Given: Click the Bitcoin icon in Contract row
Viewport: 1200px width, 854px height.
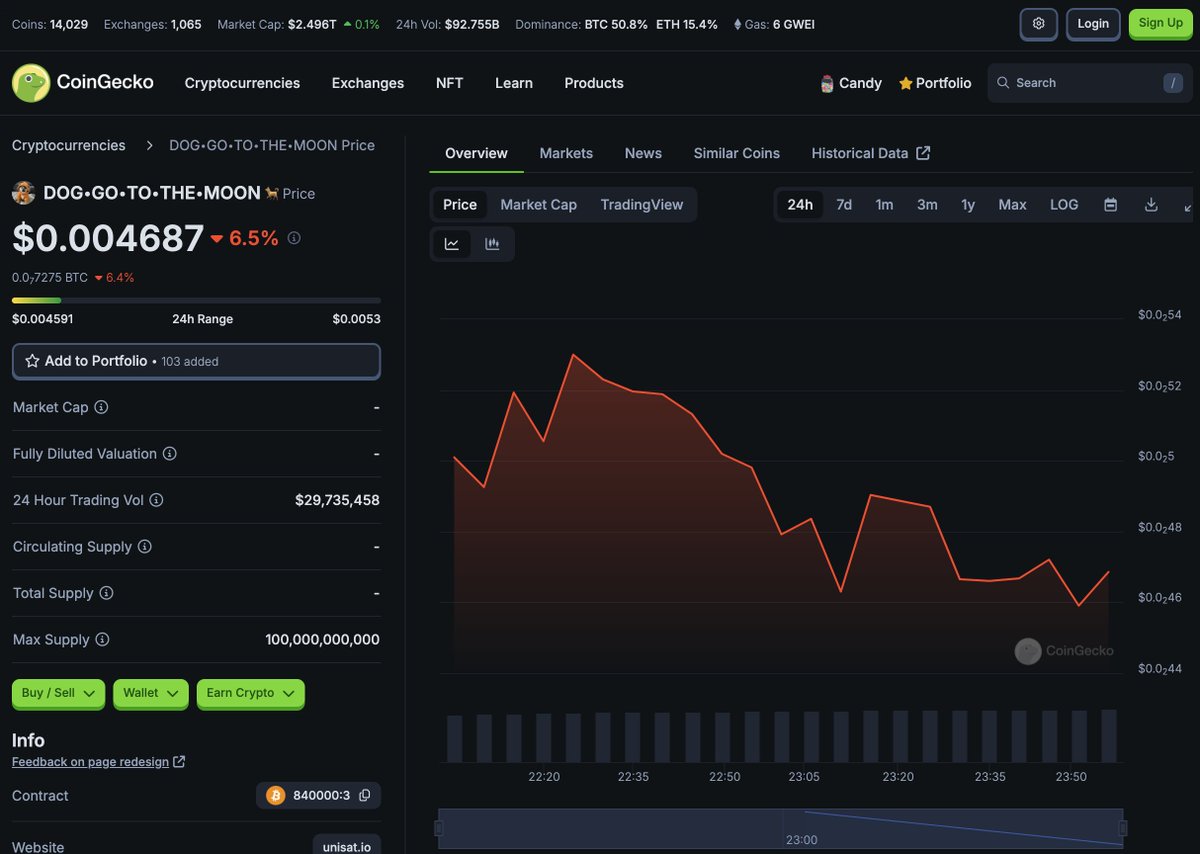Looking at the screenshot, I should [275, 796].
